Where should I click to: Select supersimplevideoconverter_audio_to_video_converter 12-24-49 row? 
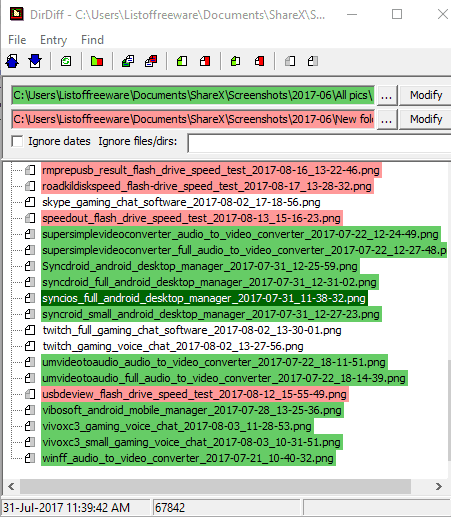click(241, 234)
